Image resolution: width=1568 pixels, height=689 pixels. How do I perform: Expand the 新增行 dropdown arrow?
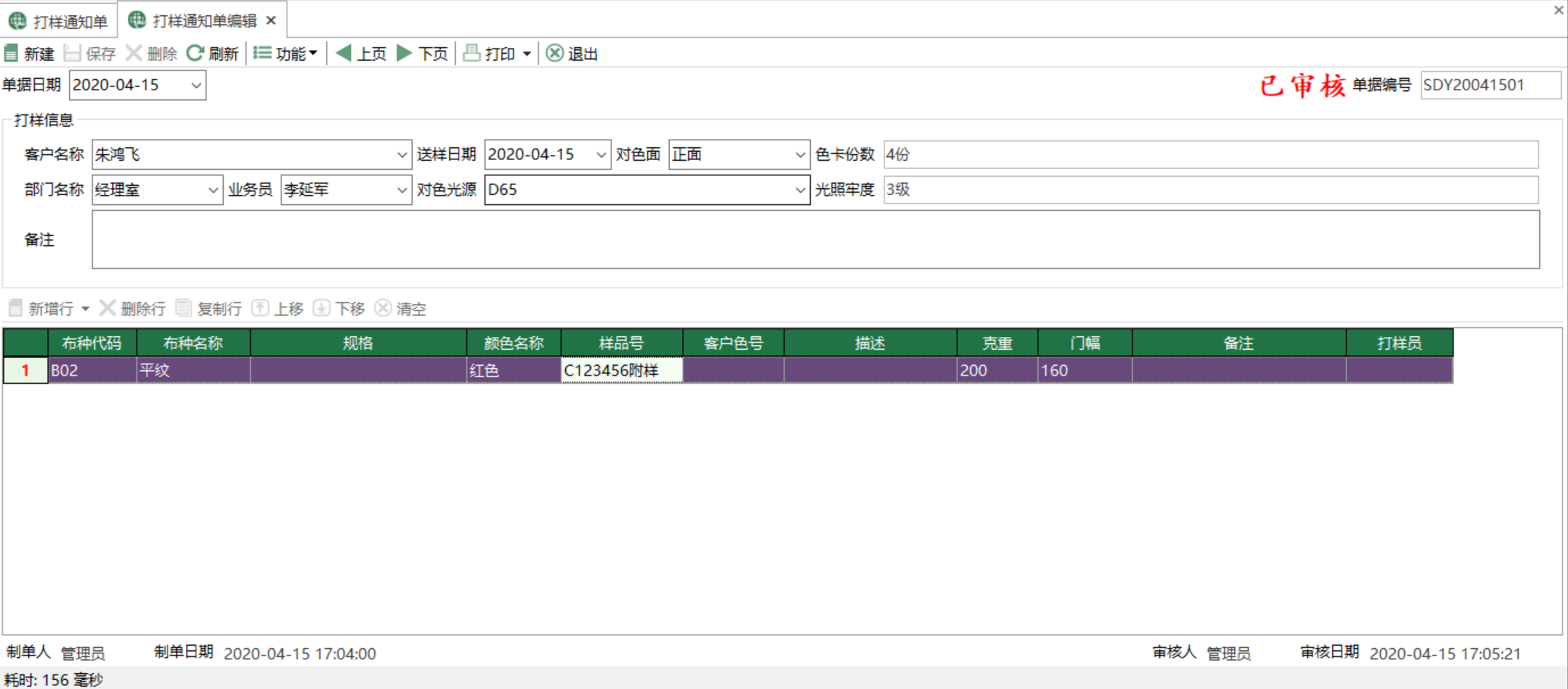85,309
